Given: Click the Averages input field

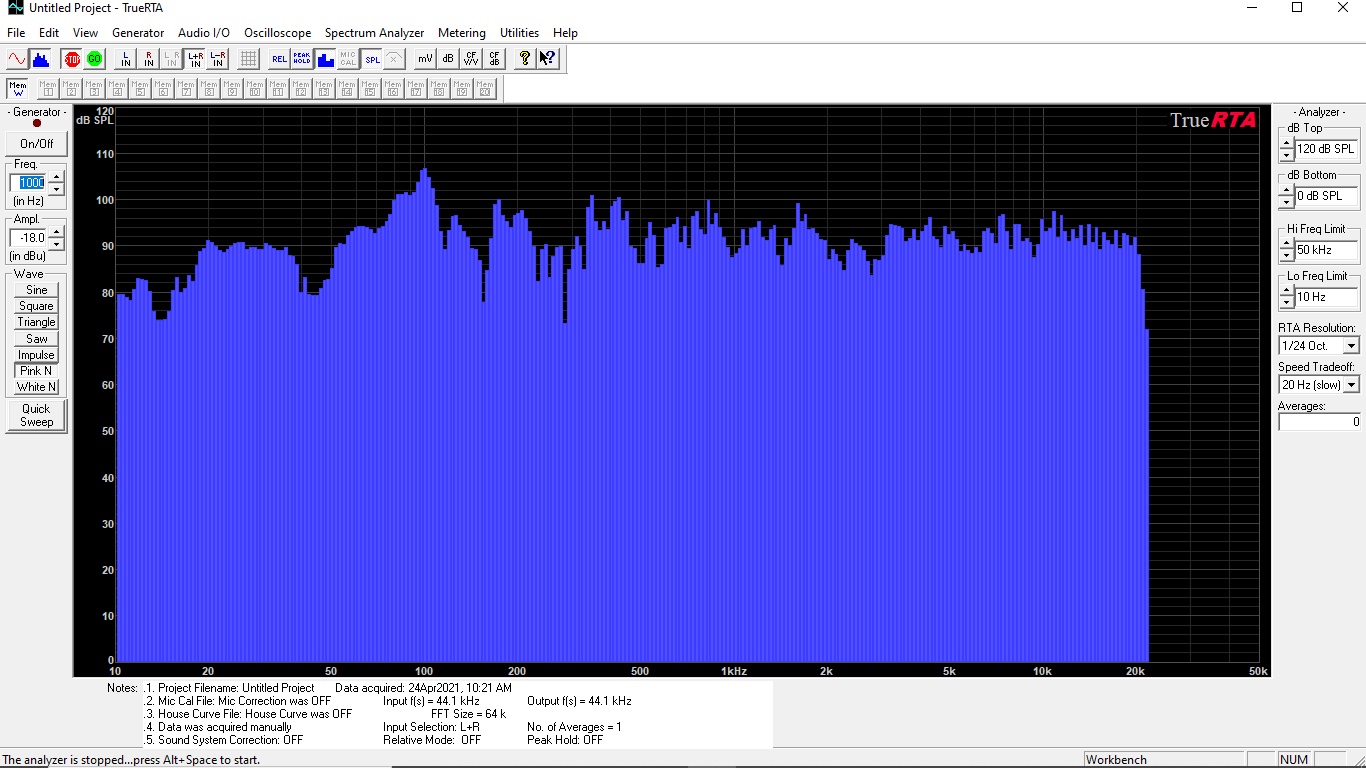Looking at the screenshot, I should pyautogui.click(x=1319, y=422).
